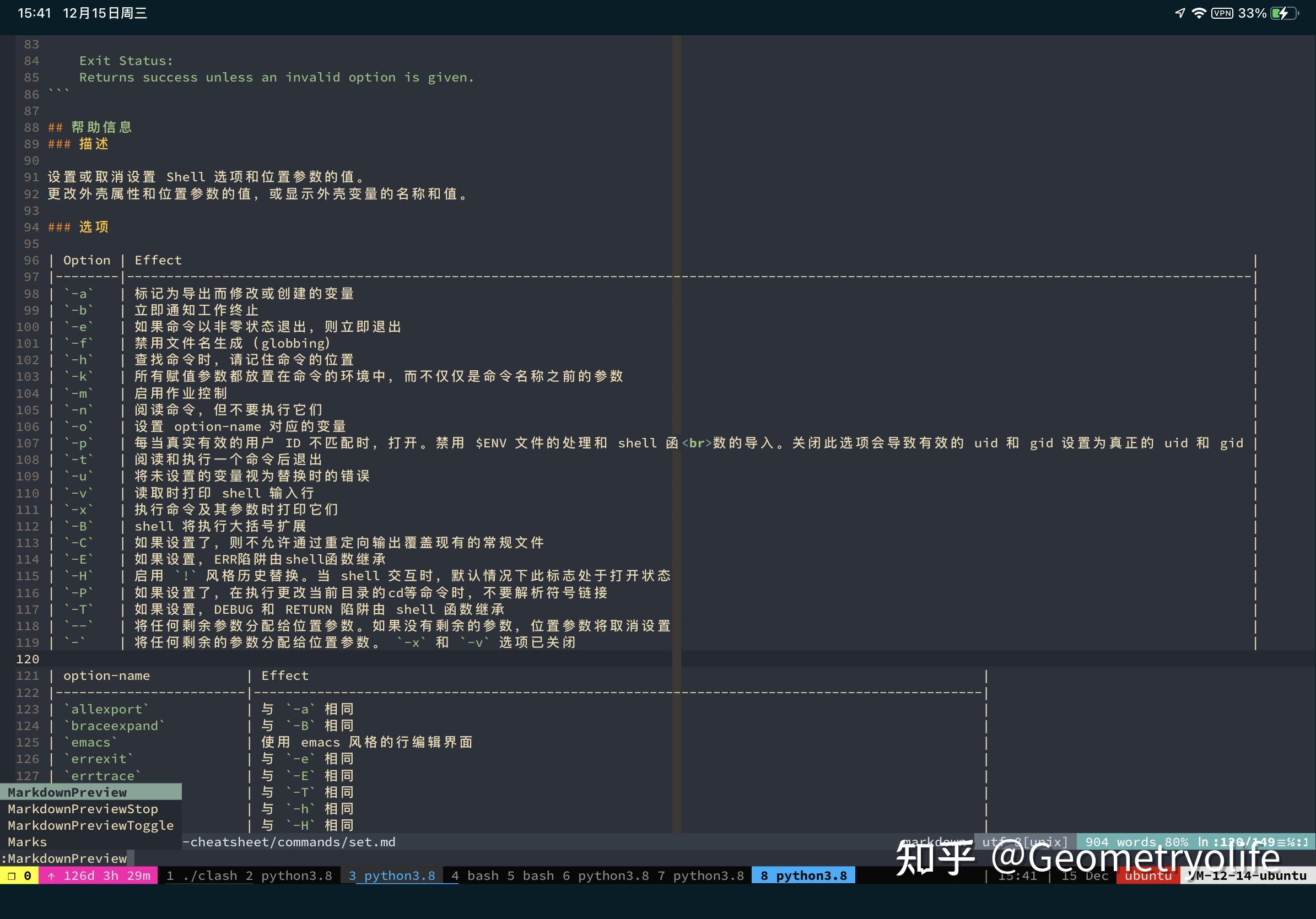The width and height of the screenshot is (1316, 919).
Task: Switch to tmux window 4 bash
Action: click(x=475, y=875)
